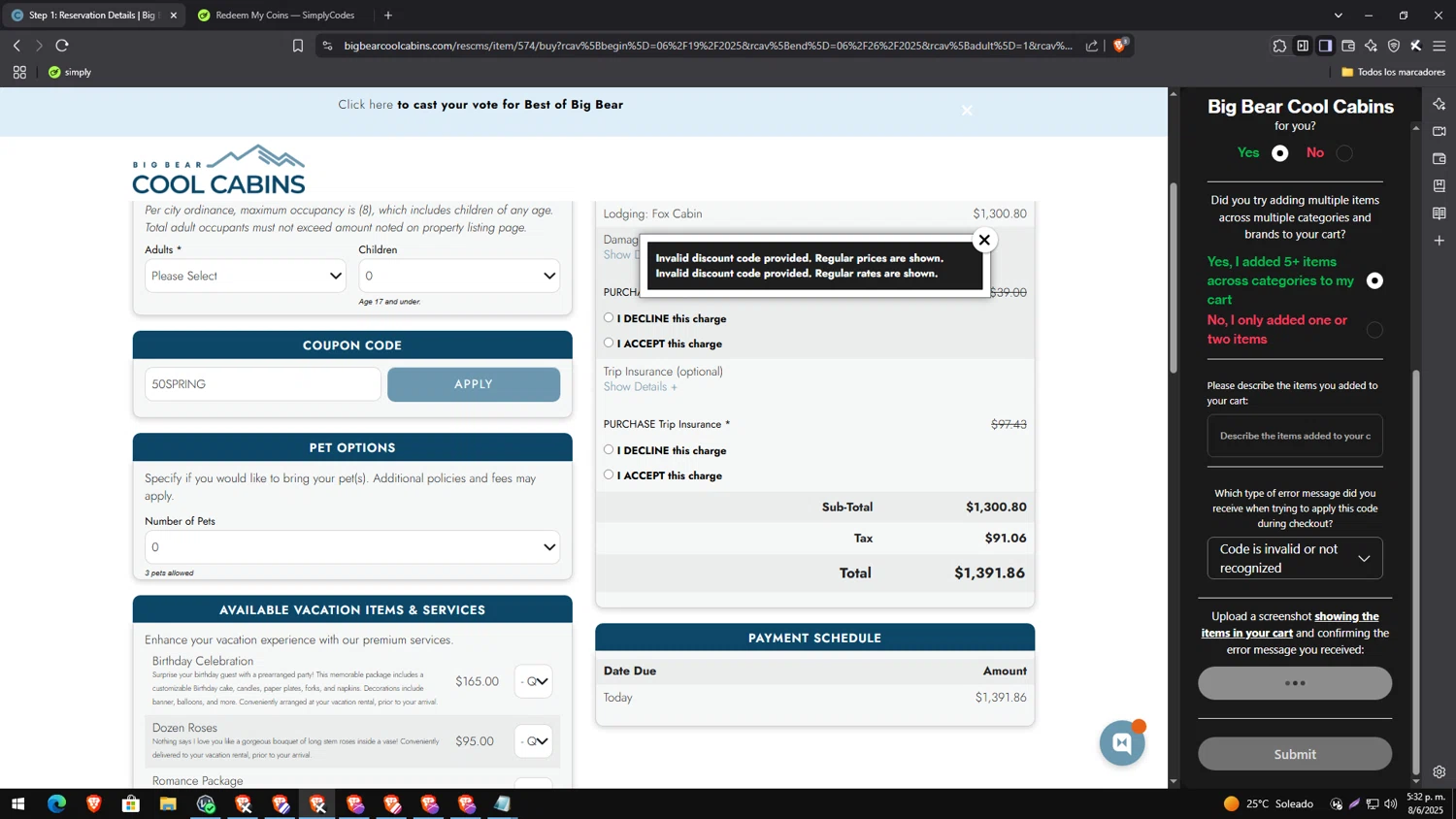The width and height of the screenshot is (1456, 819).
Task: Dismiss the Best of Big Bear banner
Action: click(967, 111)
